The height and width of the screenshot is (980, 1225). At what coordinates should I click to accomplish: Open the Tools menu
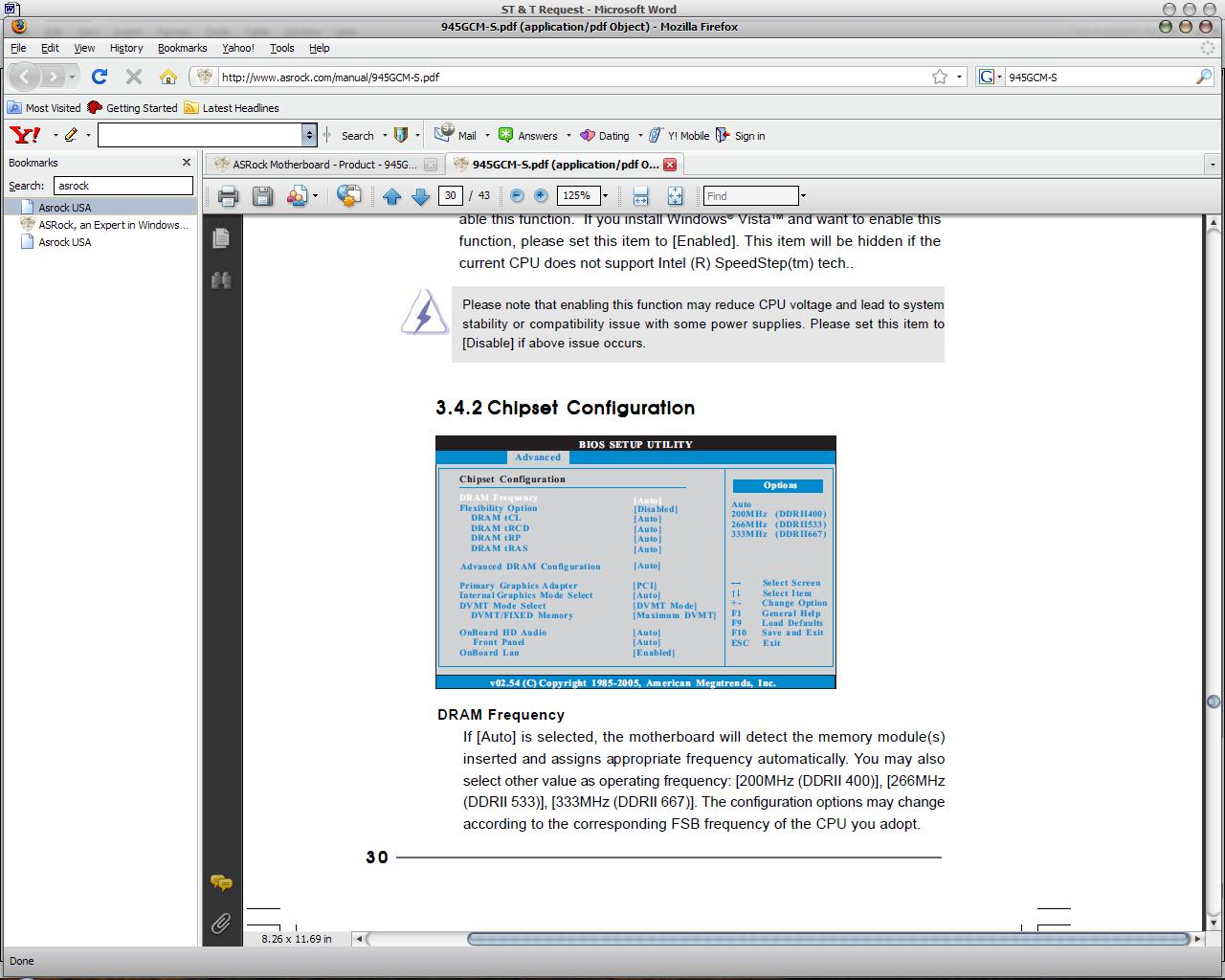coord(281,48)
